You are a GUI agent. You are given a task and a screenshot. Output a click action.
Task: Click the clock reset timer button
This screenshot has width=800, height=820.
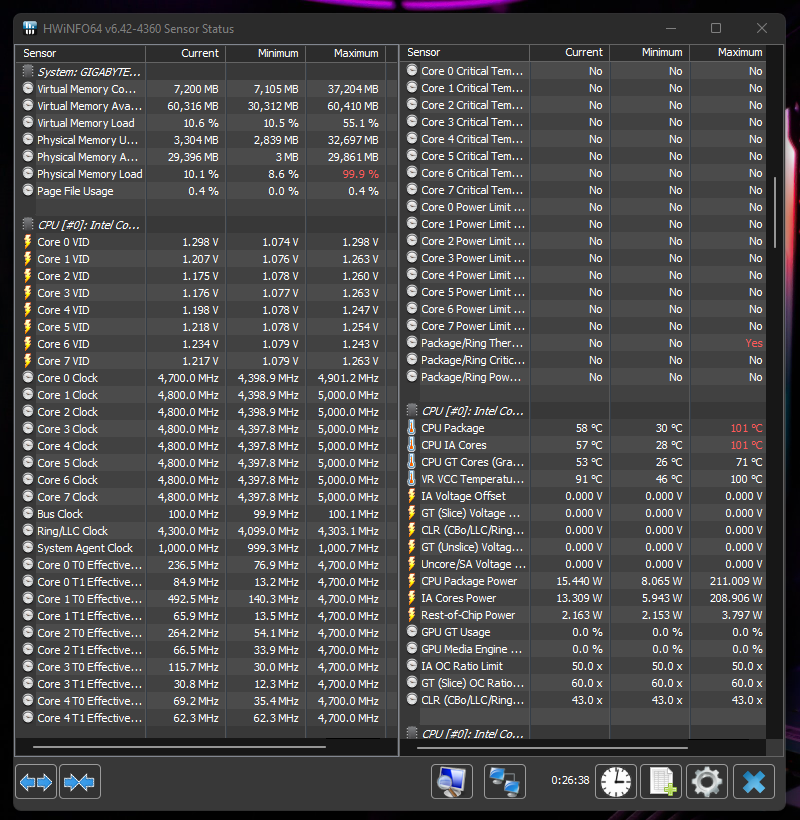coord(616,781)
